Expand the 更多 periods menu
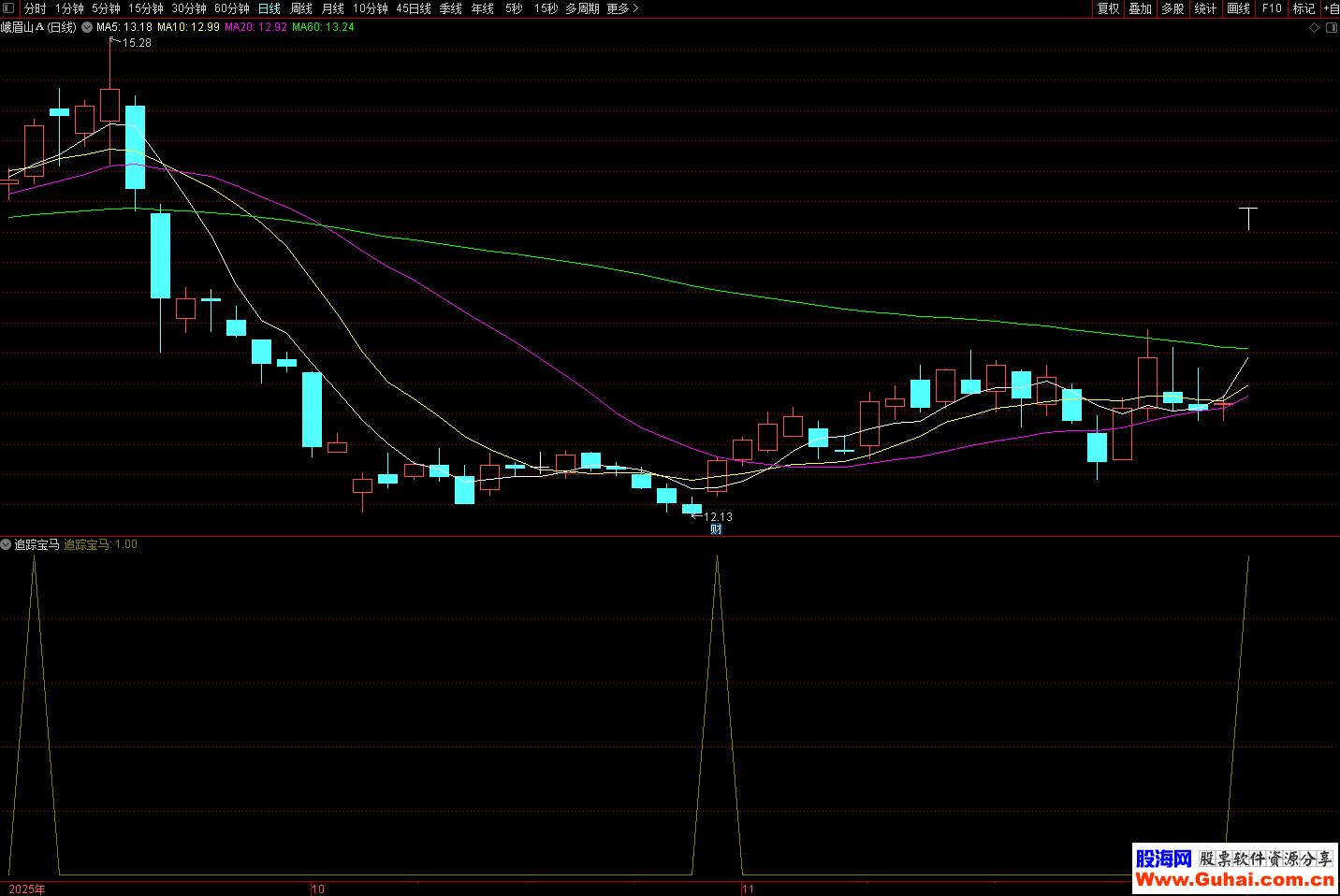1340x896 pixels. (623, 8)
